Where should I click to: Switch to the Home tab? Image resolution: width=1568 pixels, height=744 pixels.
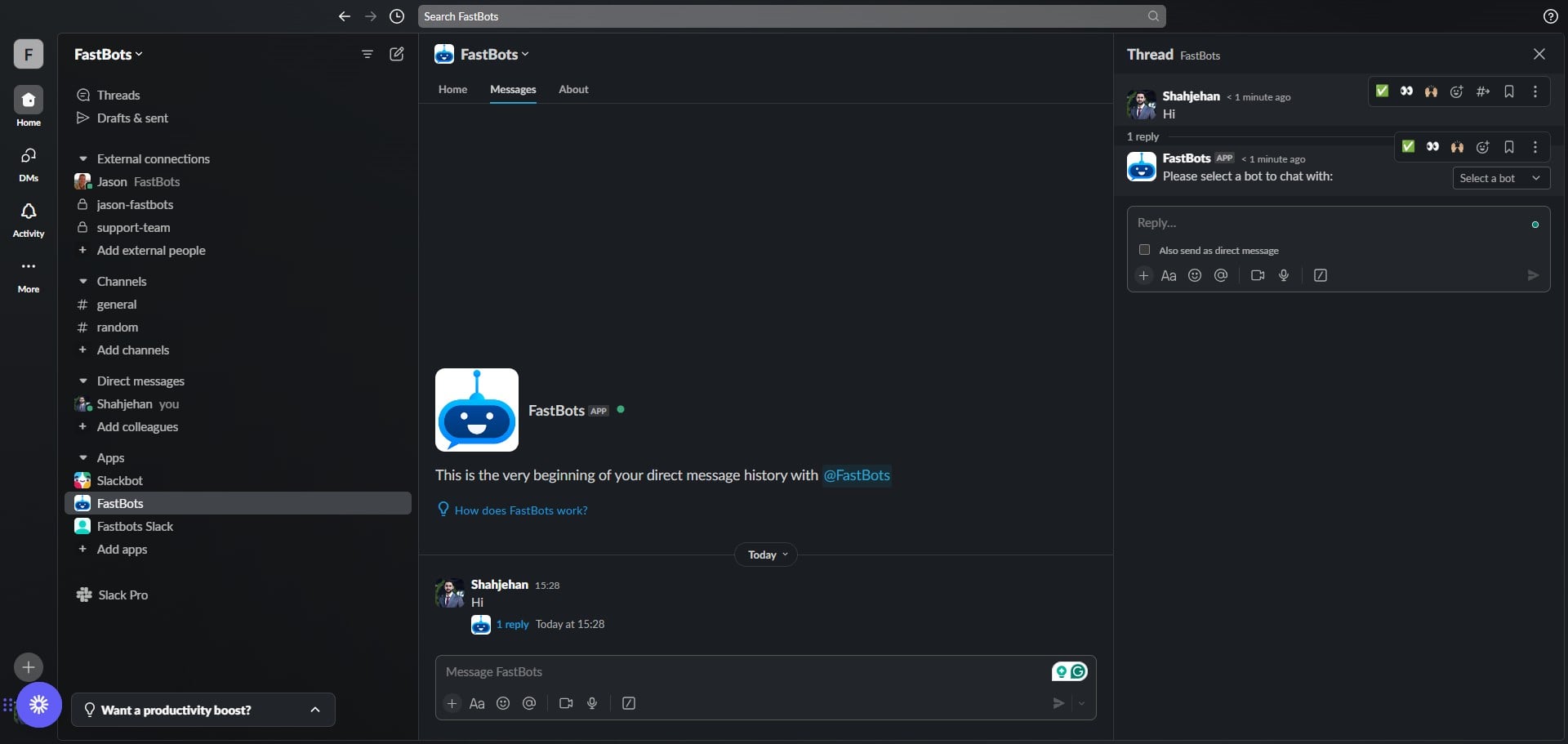pyautogui.click(x=452, y=89)
